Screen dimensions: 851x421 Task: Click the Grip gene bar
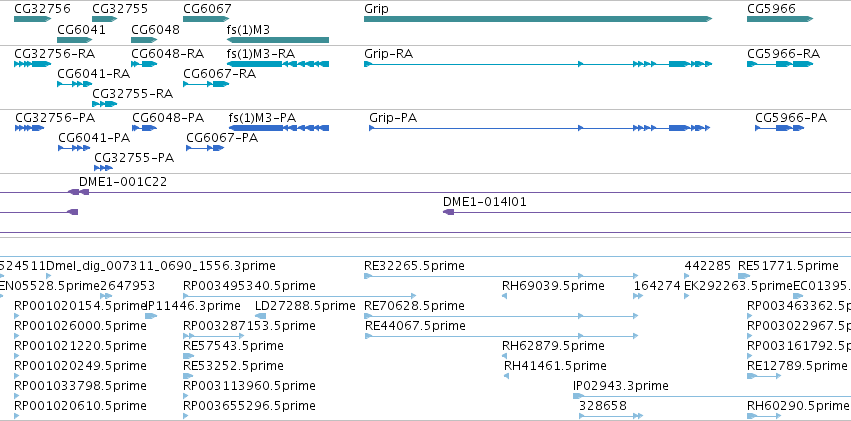[538, 19]
